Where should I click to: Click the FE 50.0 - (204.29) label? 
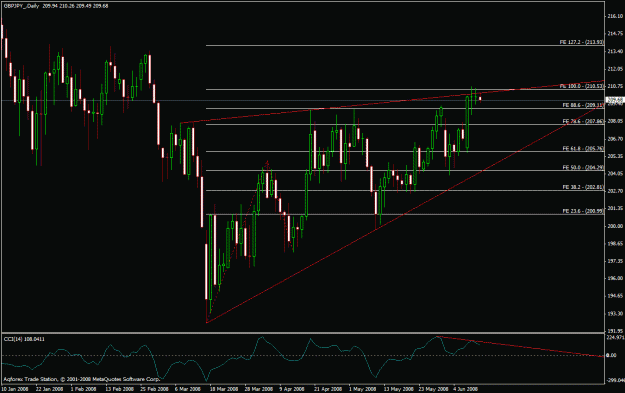[583, 167]
